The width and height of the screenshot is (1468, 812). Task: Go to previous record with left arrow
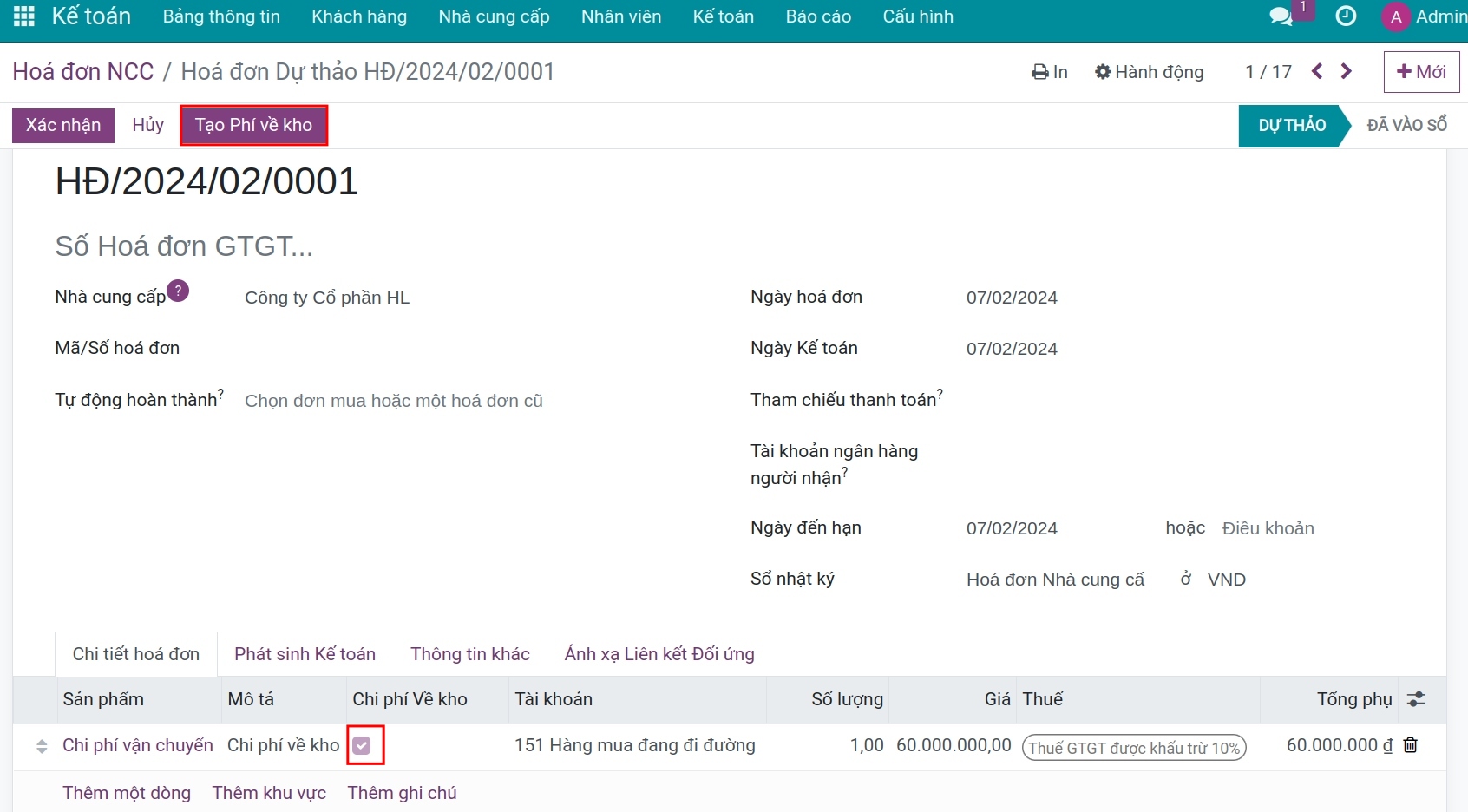1317,72
